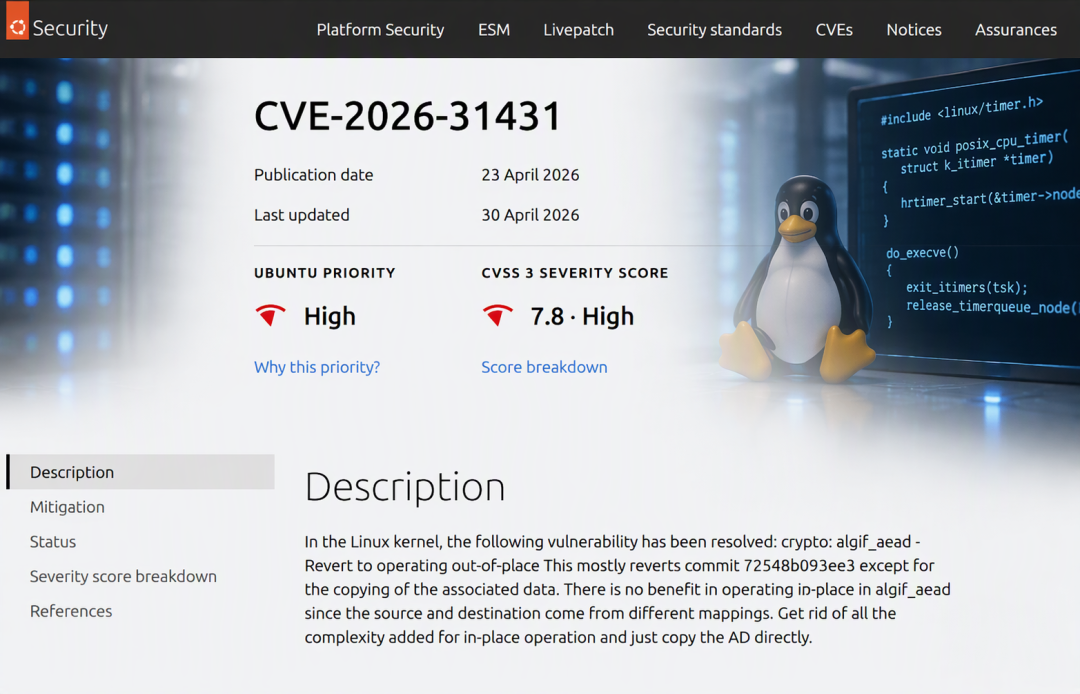Jump to the References section

[x=71, y=611]
